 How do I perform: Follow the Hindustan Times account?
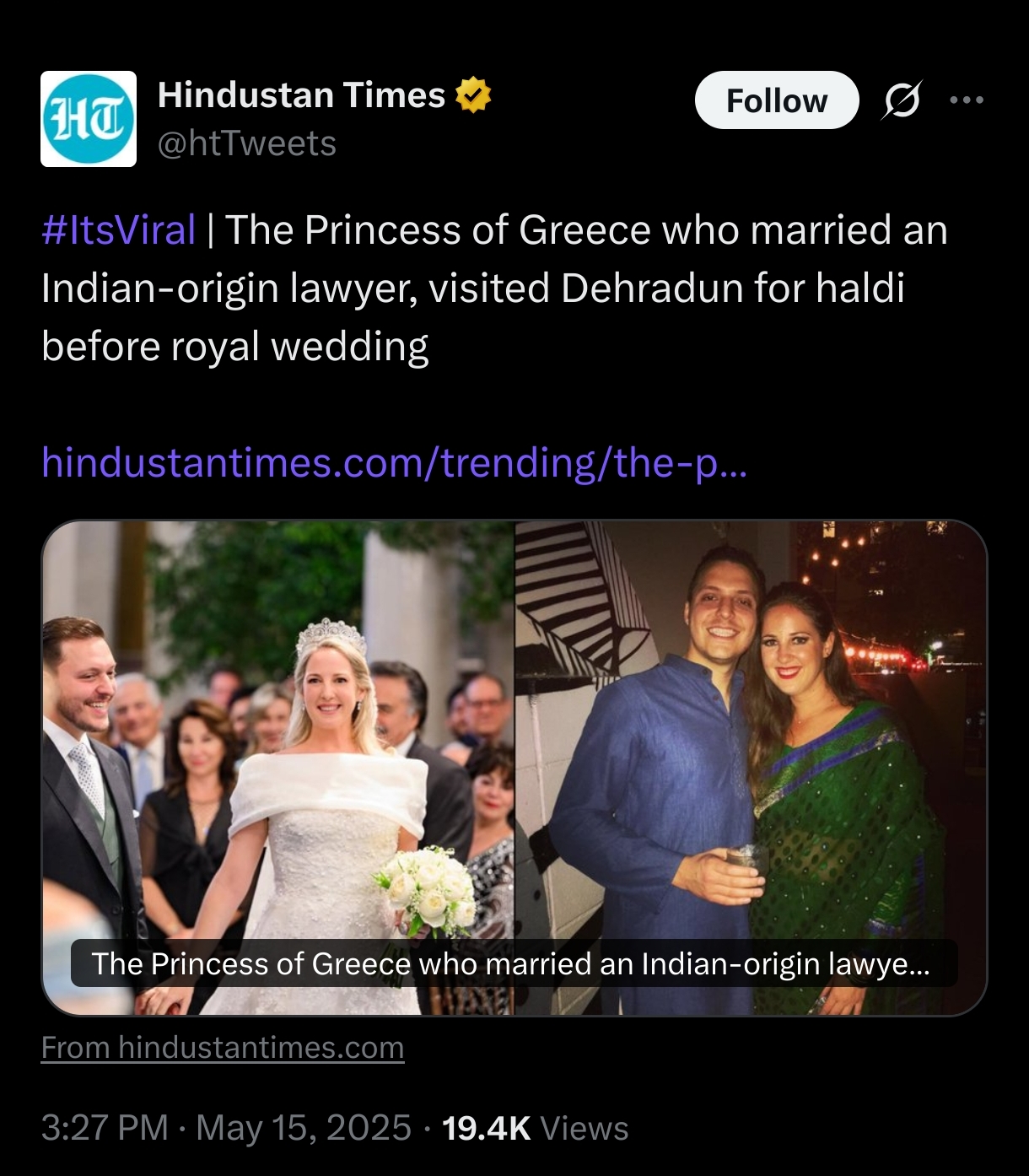coord(777,100)
